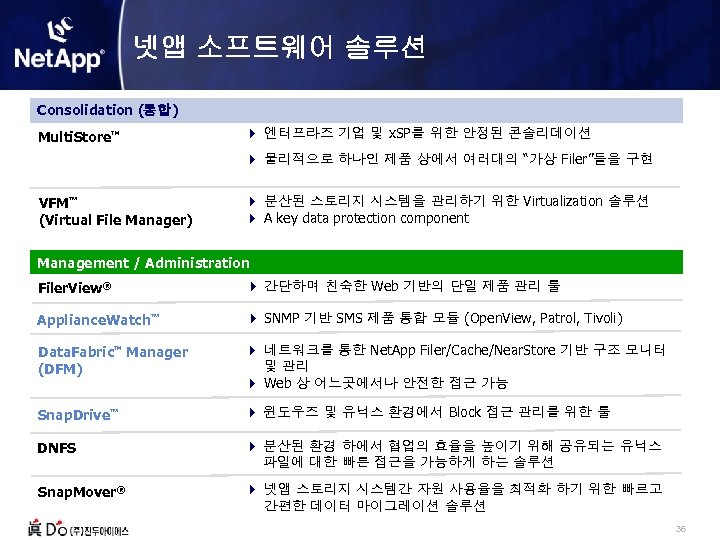Click the green Management / Administration header
The height and width of the screenshot is (540, 720).
tap(356, 262)
